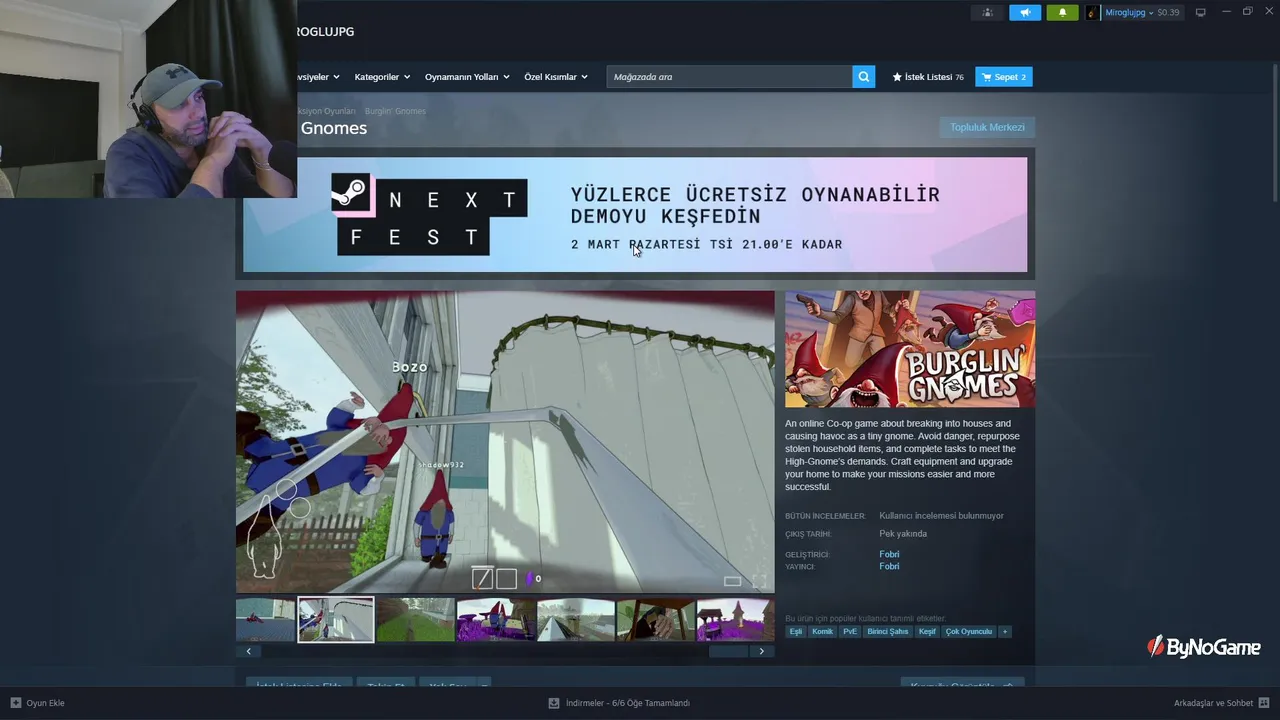Click the magnifier search button
Image resolution: width=1280 pixels, height=720 pixels.
tap(863, 76)
